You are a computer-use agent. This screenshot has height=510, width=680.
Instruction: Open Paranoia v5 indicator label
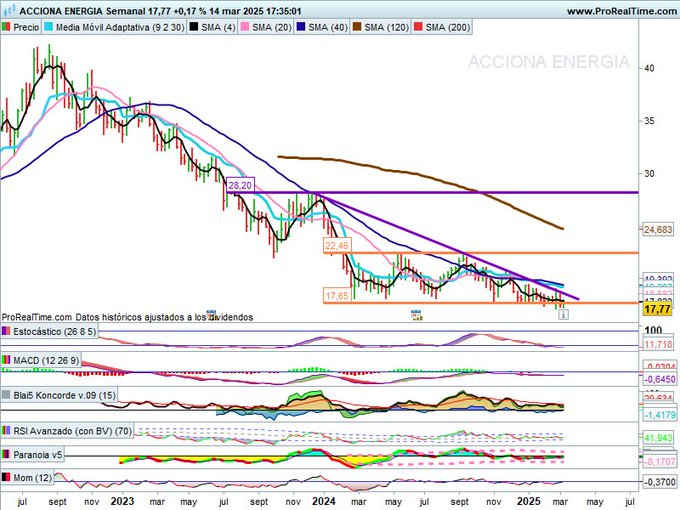pyautogui.click(x=38, y=454)
